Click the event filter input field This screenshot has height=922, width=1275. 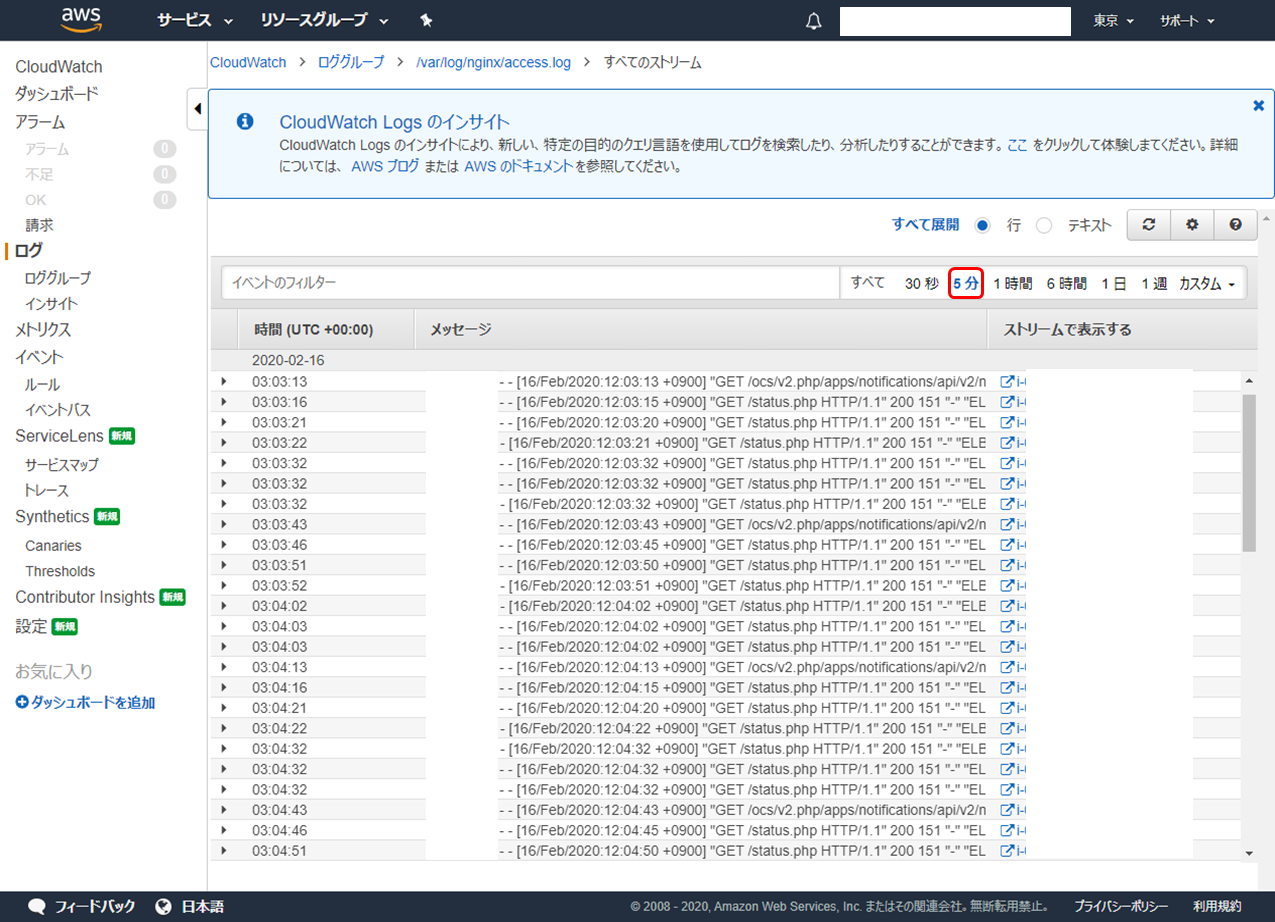[x=530, y=283]
